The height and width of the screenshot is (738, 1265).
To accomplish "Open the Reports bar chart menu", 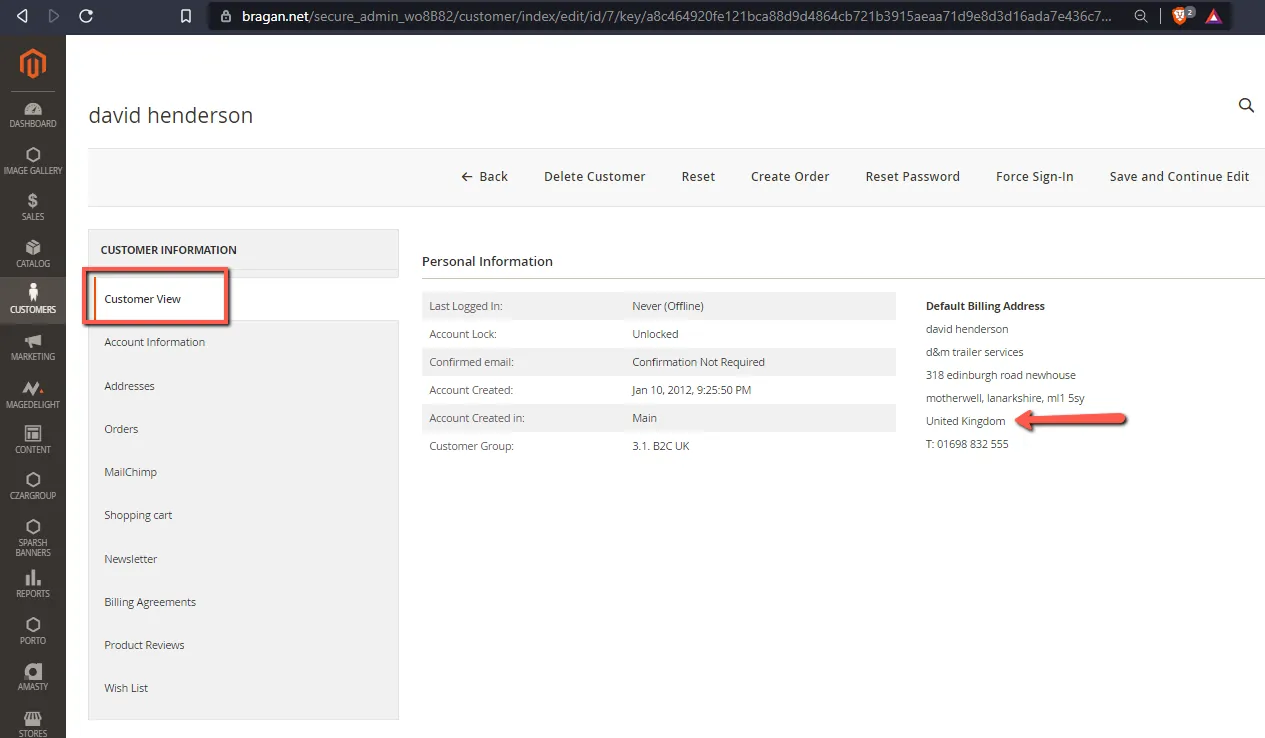I will click(x=33, y=584).
